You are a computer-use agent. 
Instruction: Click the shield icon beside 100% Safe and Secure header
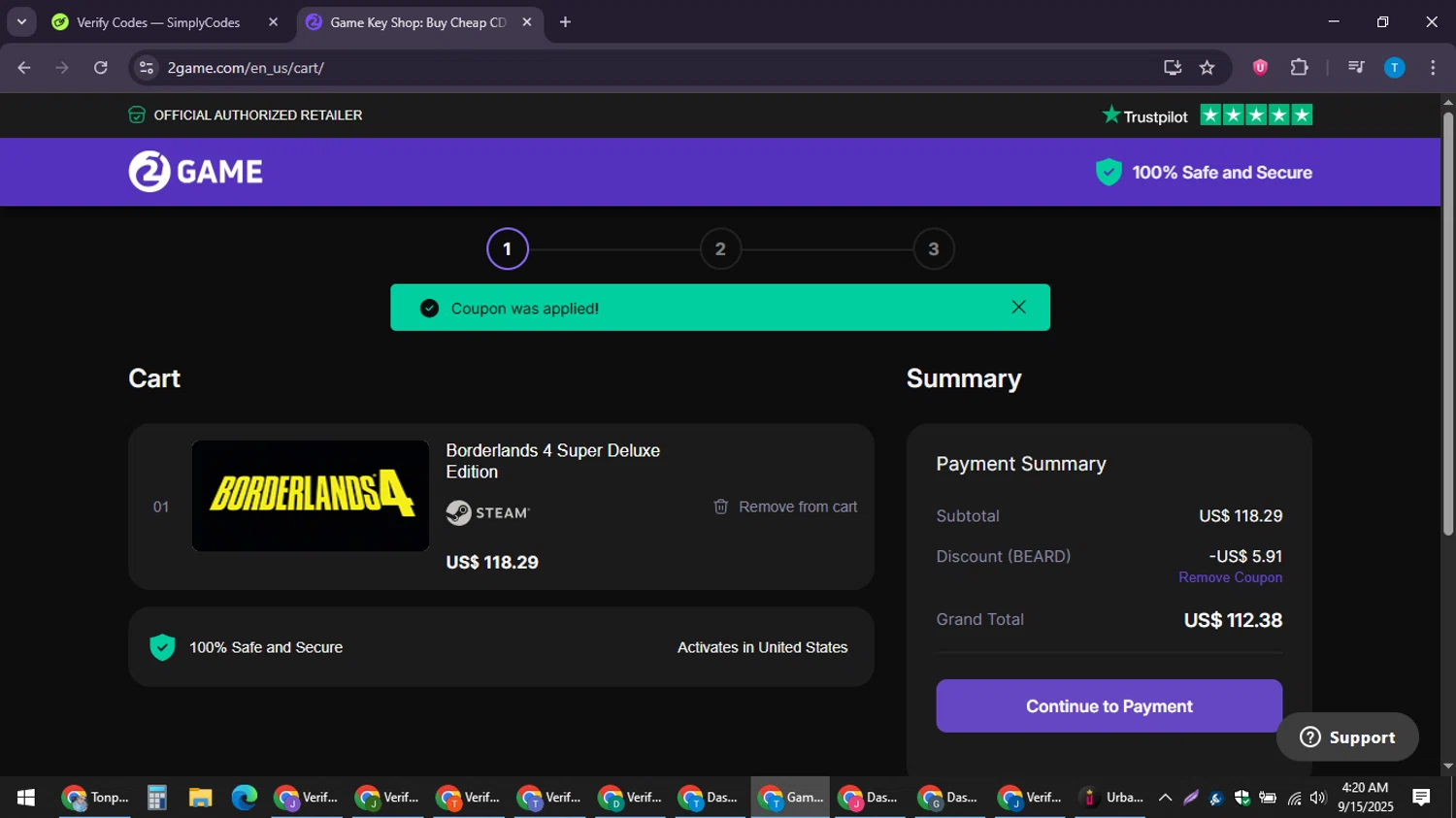1109,172
